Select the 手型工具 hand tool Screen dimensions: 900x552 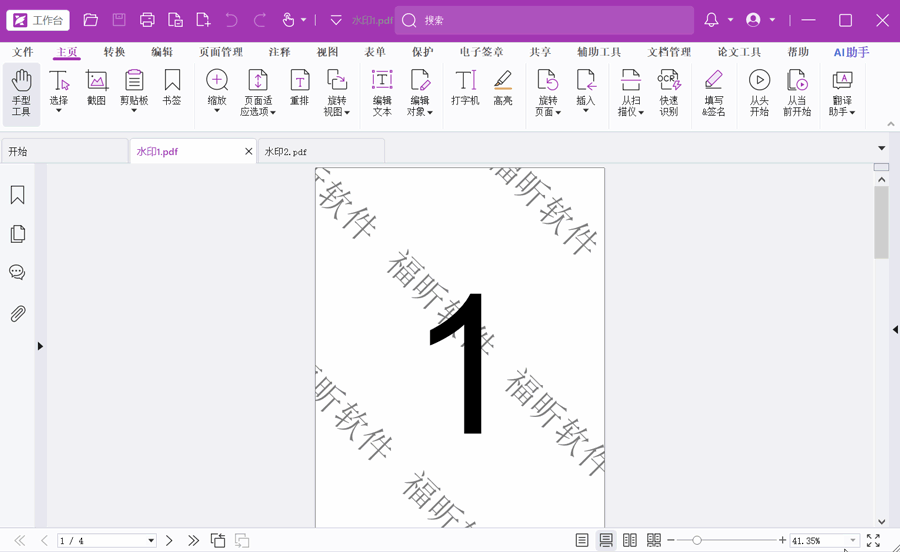pyautogui.click(x=21, y=93)
